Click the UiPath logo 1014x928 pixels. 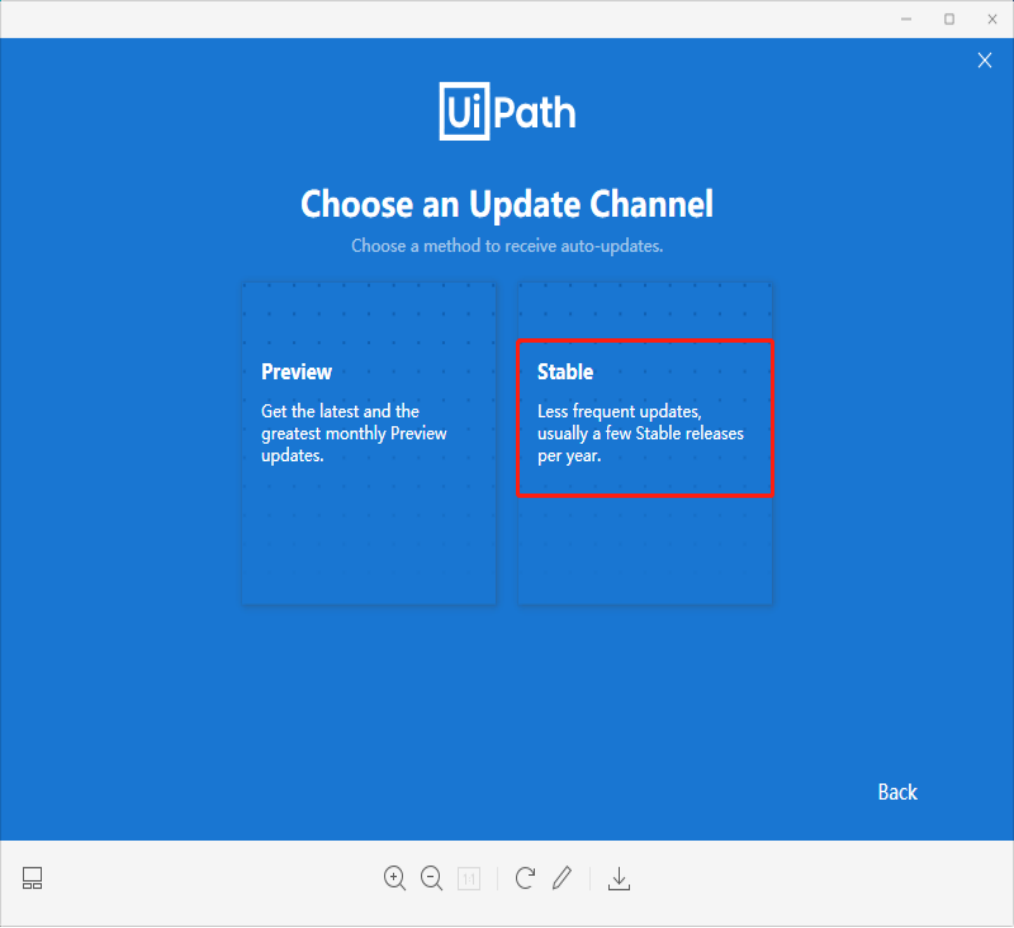click(x=507, y=111)
